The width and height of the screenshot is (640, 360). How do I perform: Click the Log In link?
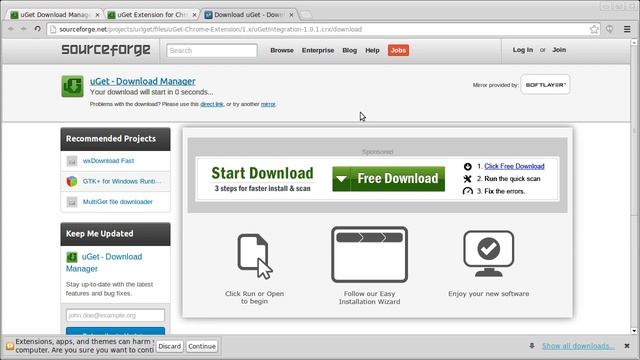(x=523, y=50)
